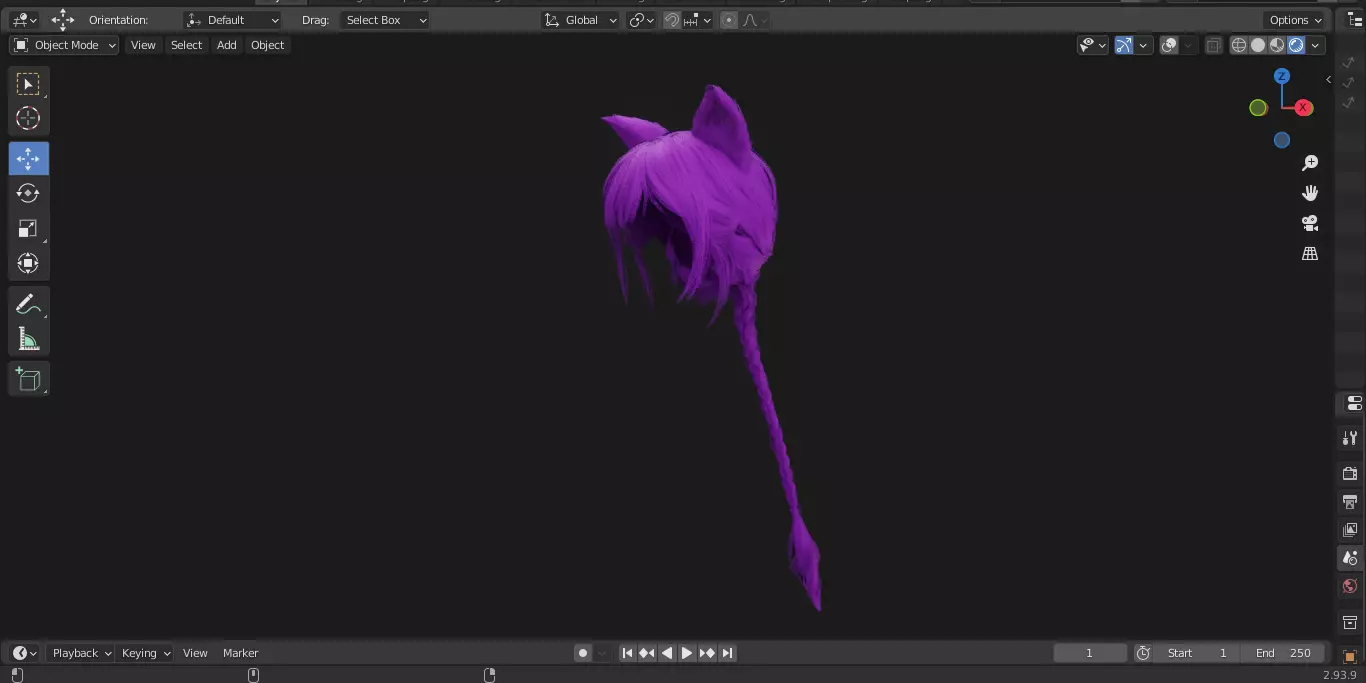This screenshot has width=1366, height=683.
Task: Open the Object menu
Action: tap(267, 45)
